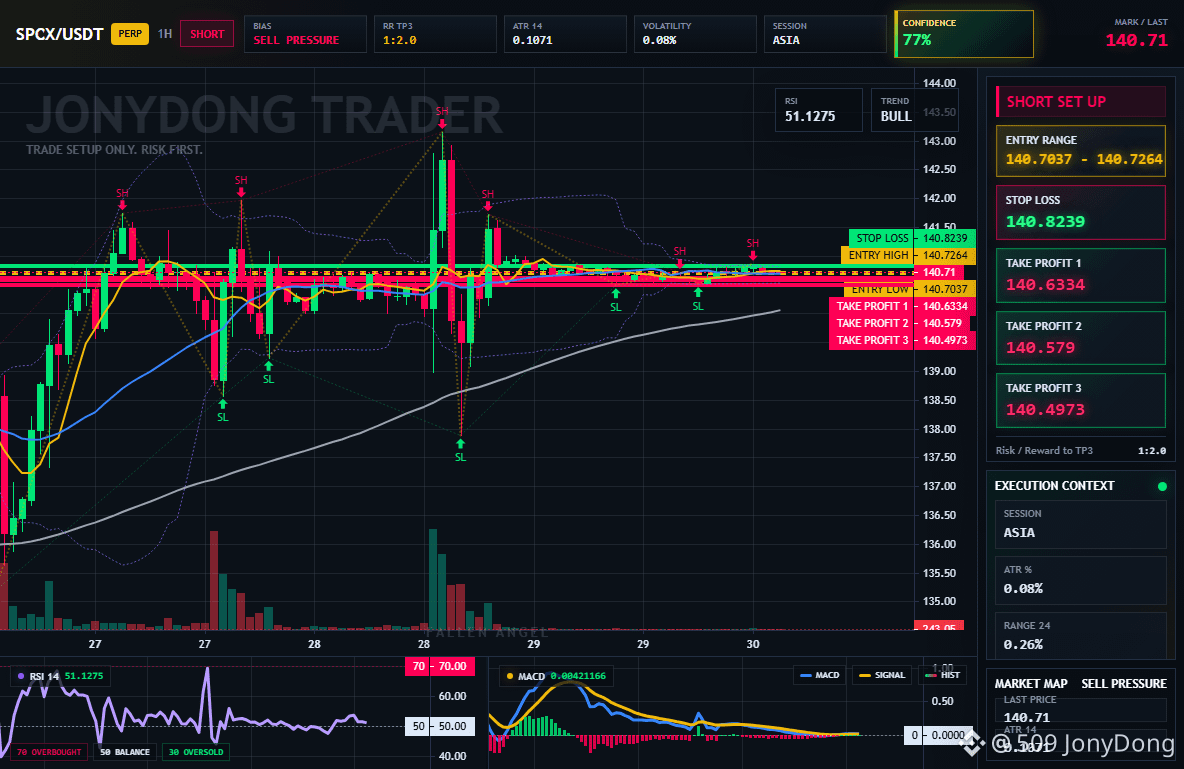1184x769 pixels.
Task: Click the purple dot beside RSI 14 legend
Action: (20, 676)
